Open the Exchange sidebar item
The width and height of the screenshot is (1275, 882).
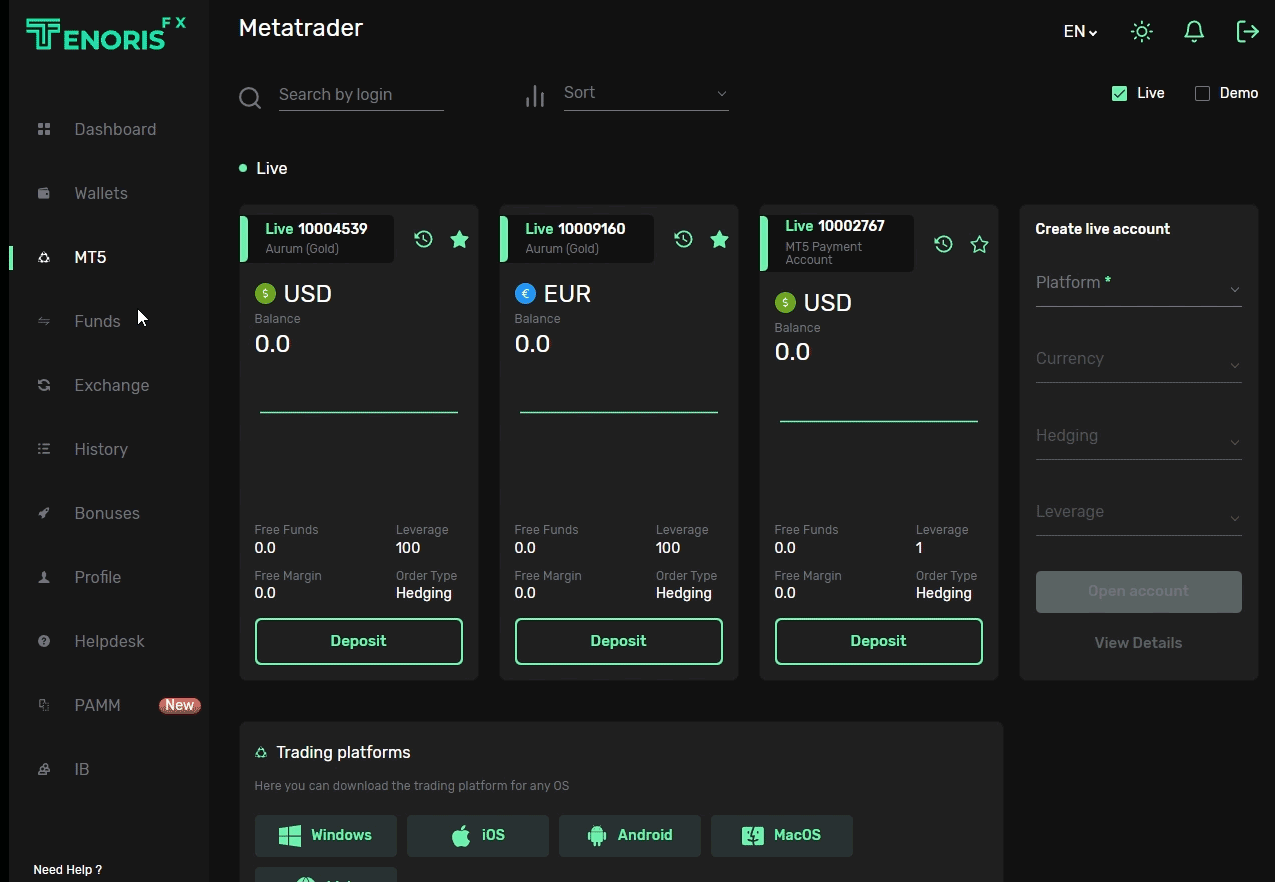[x=111, y=385]
